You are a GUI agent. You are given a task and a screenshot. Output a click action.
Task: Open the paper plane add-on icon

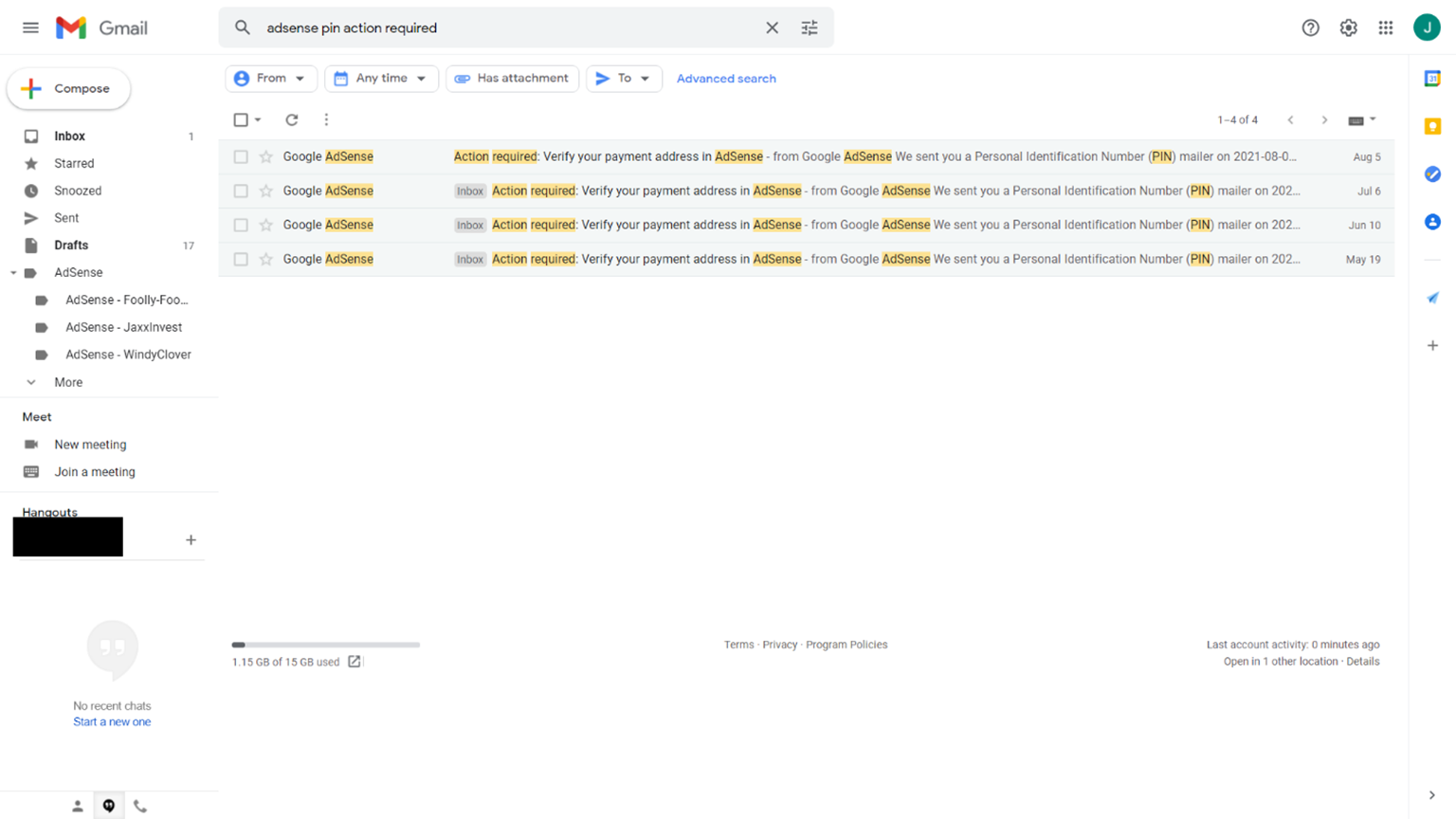[x=1432, y=298]
